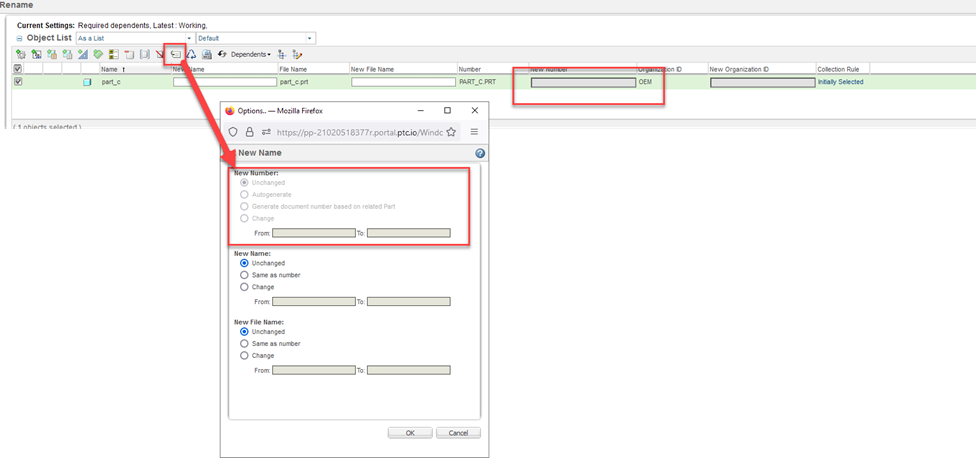The image size is (976, 458).
Task: Click the New Name input field for part_c
Action: click(x=225, y=82)
